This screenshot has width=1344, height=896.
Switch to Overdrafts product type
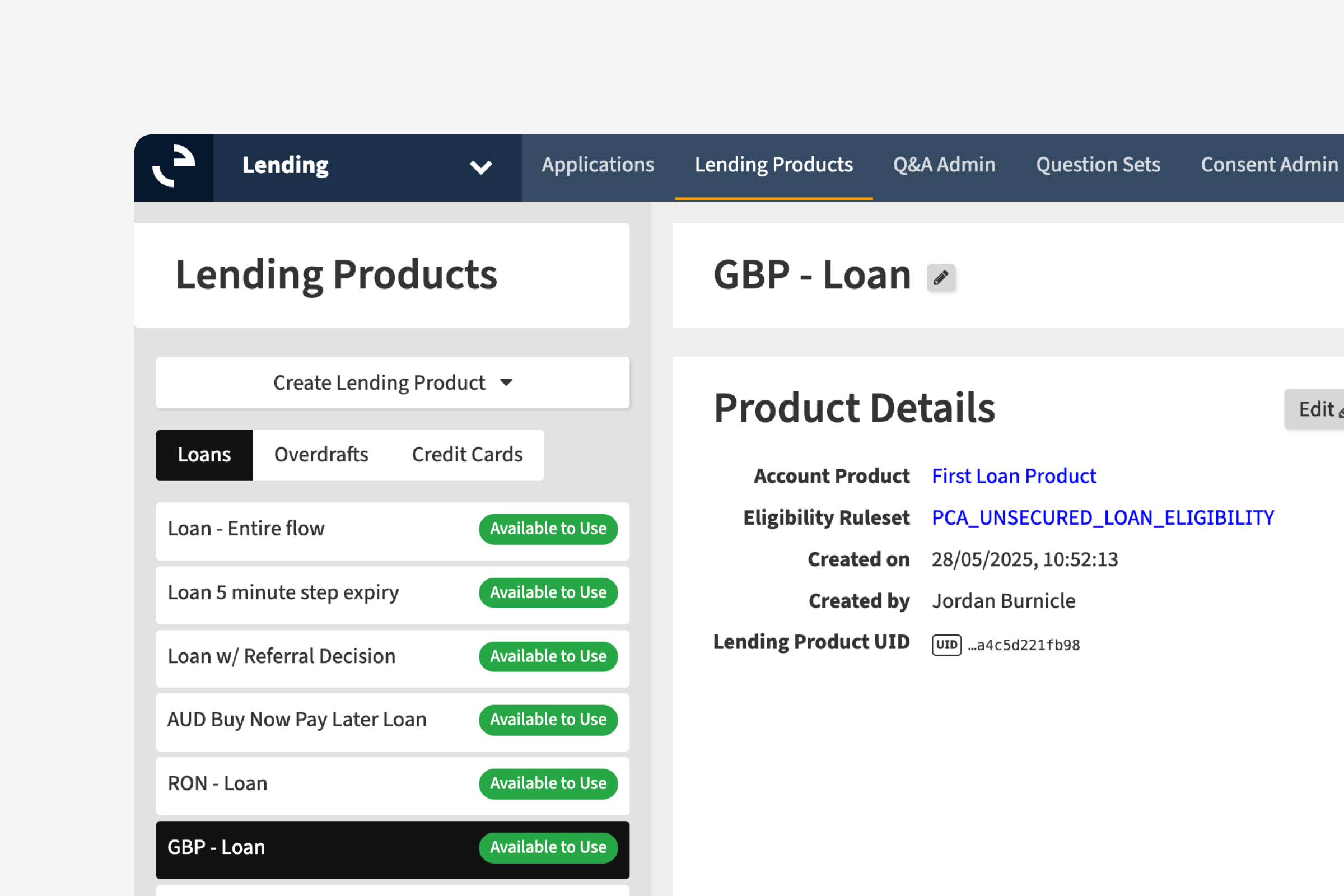pos(321,455)
